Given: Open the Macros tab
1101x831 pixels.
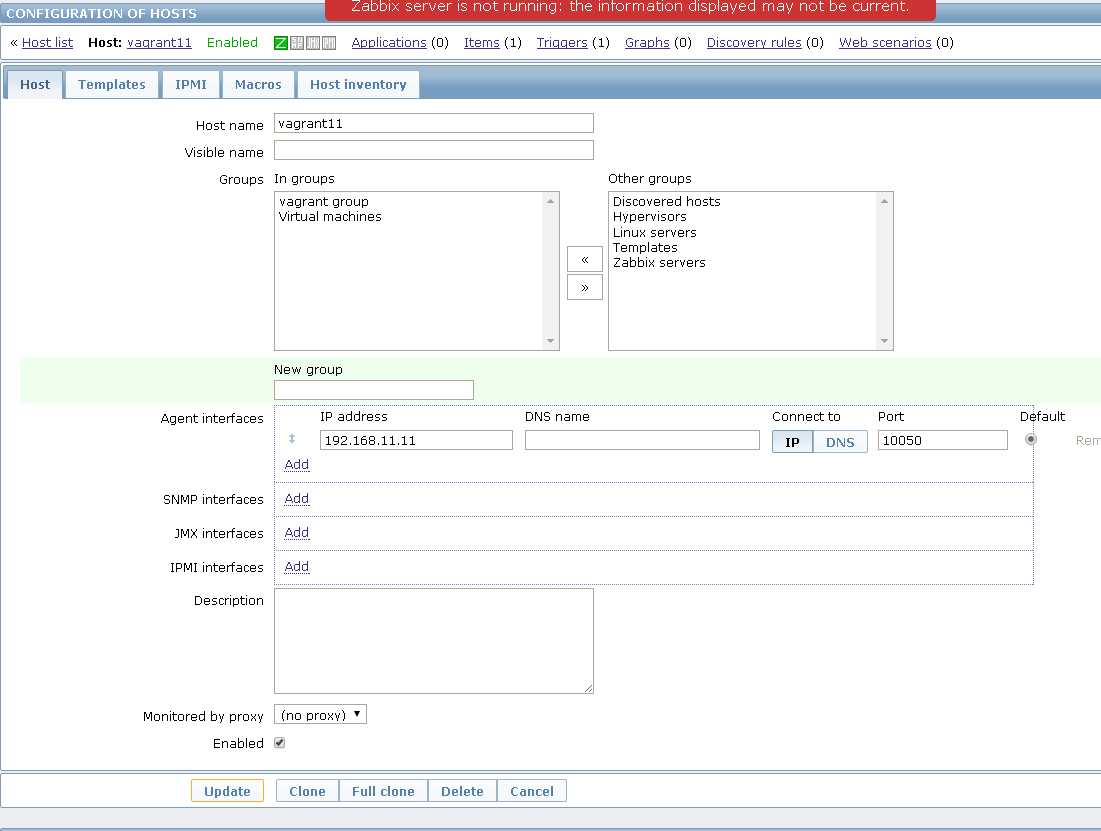Looking at the screenshot, I should (x=258, y=84).
